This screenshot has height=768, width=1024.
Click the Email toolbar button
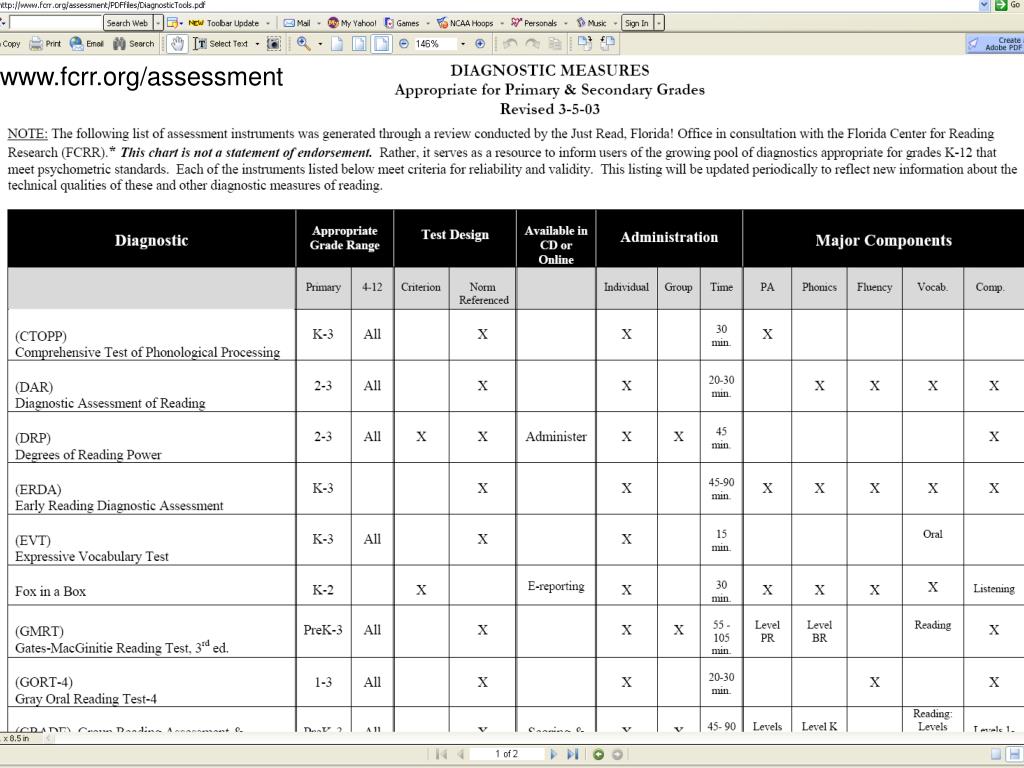(87, 44)
